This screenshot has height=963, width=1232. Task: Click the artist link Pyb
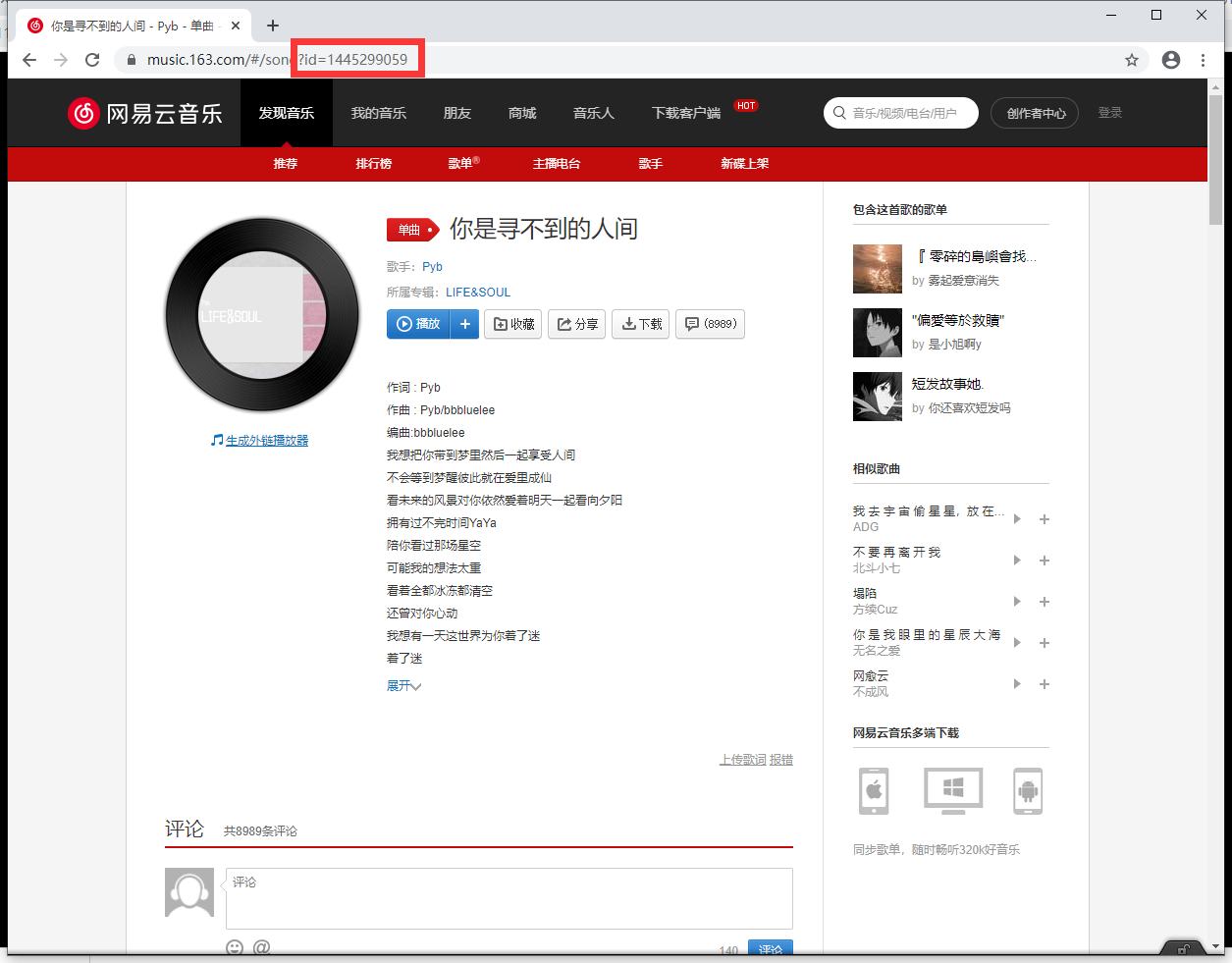432,267
